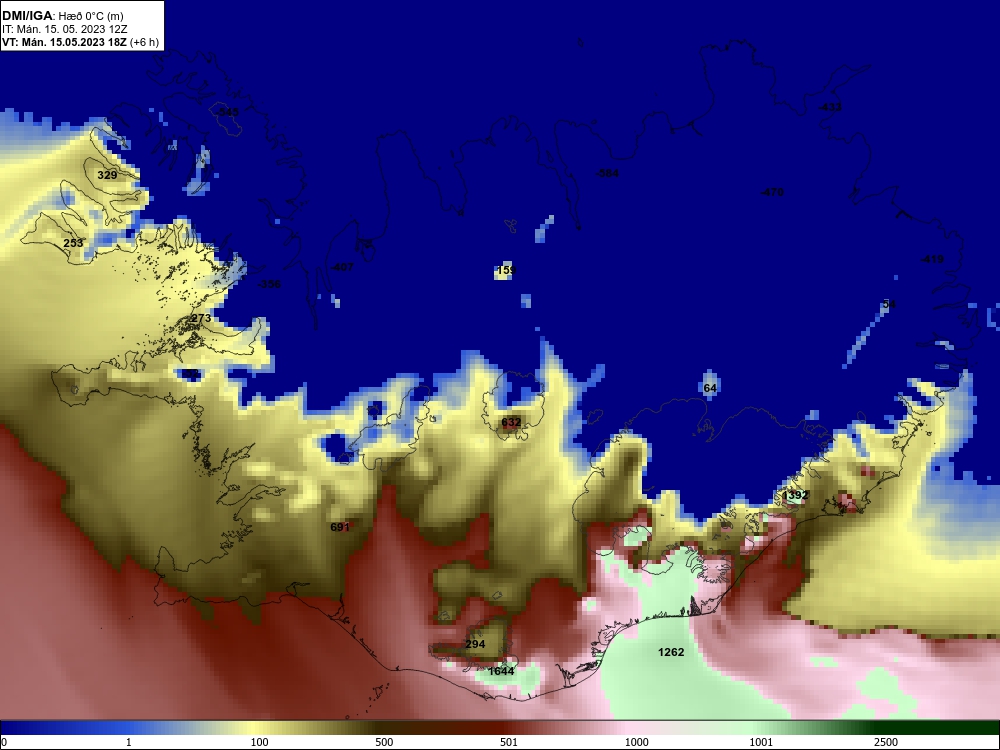Click the map value -407
This screenshot has height=750, width=1000.
(341, 267)
